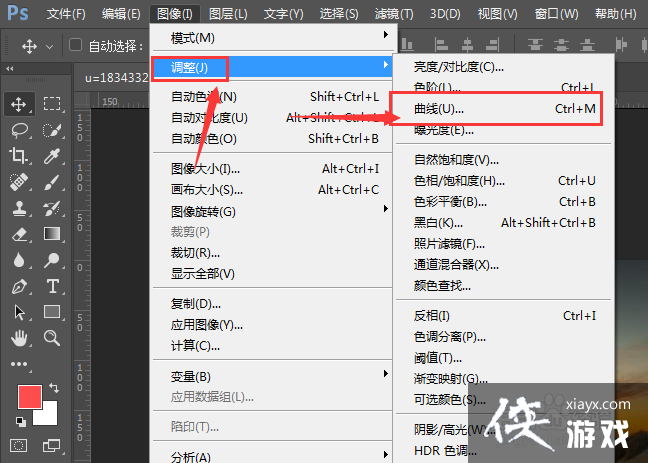The height and width of the screenshot is (463, 648).
Task: Select the Zoom magnifier tool
Action: point(52,338)
